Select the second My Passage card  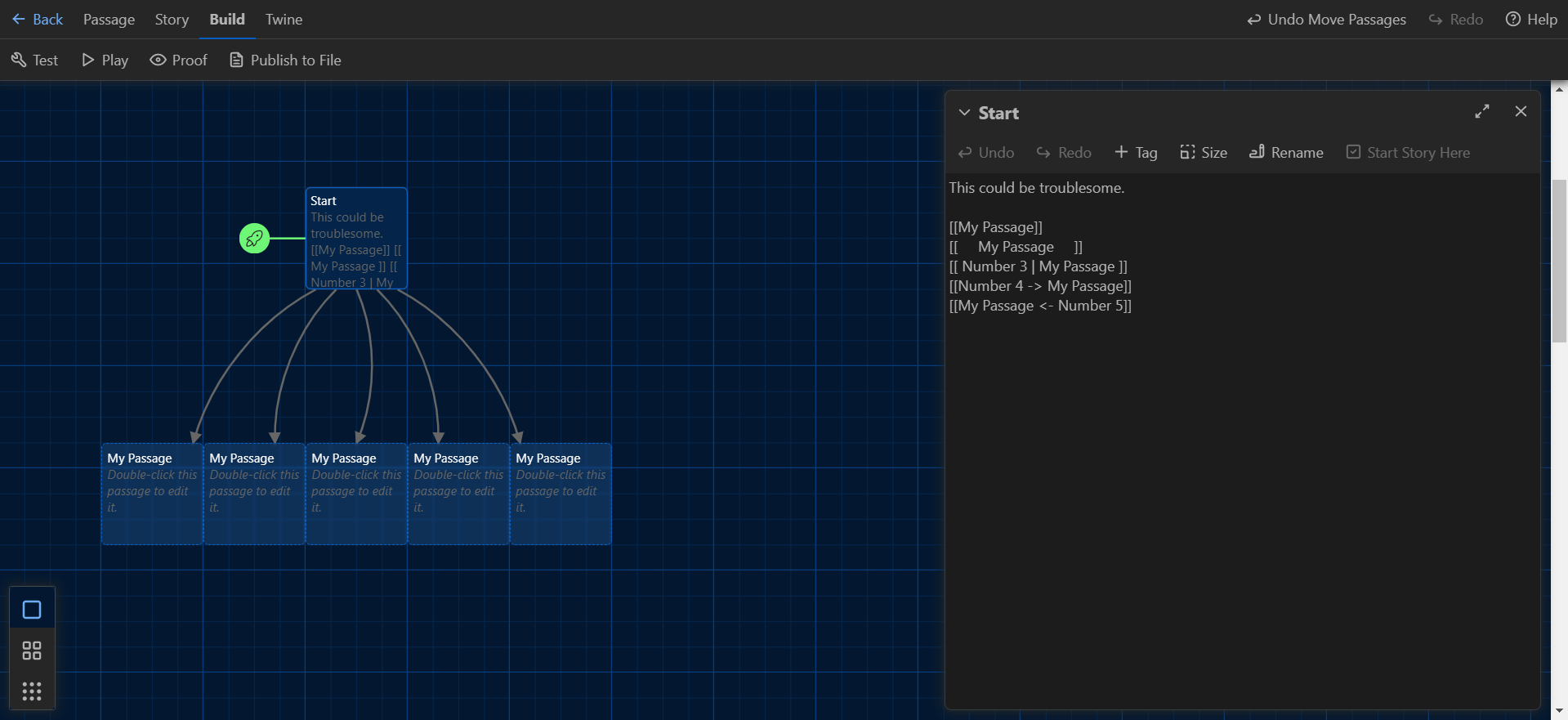click(254, 494)
